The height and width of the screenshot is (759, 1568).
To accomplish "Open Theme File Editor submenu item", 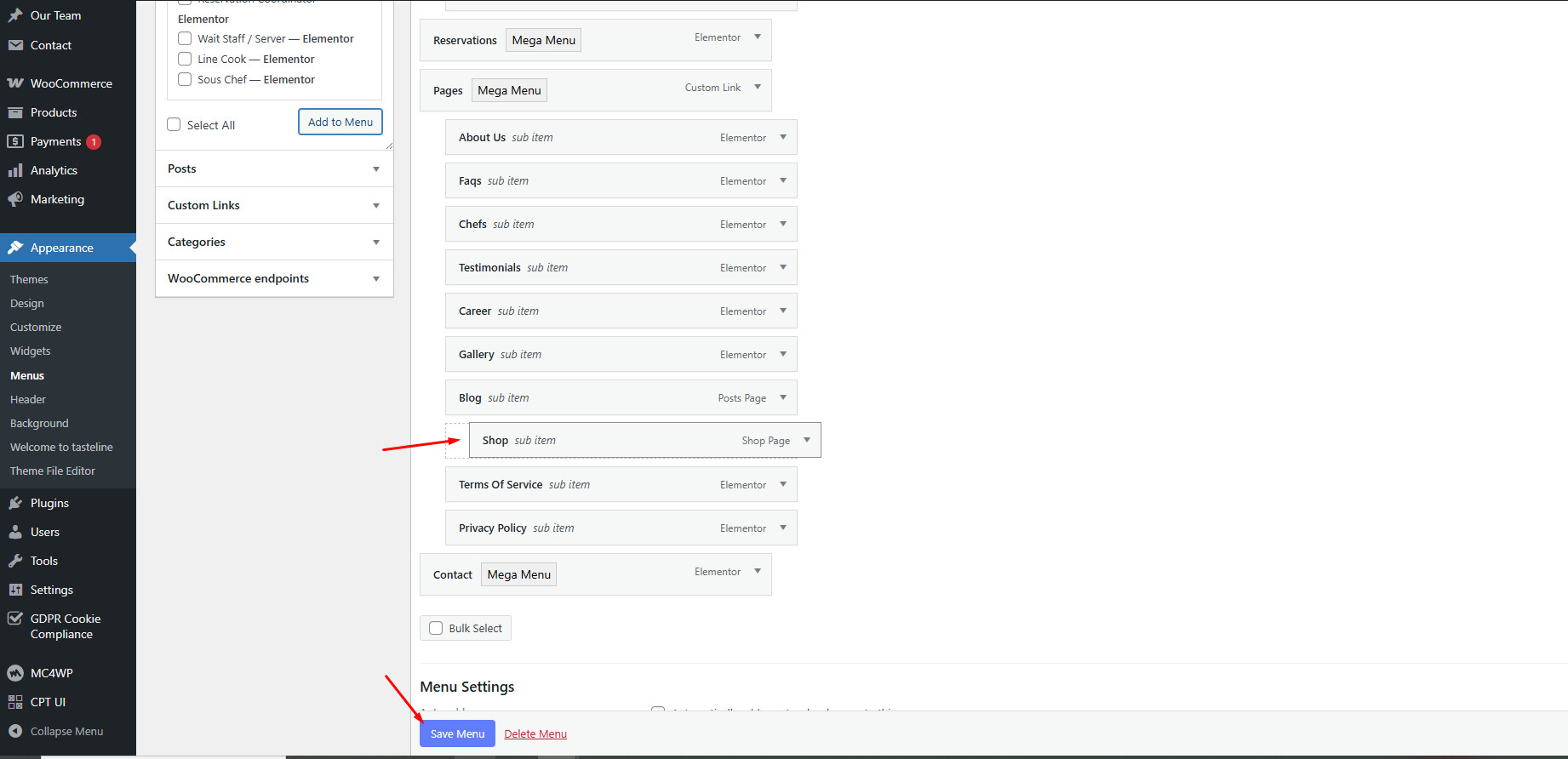I will [x=53, y=471].
